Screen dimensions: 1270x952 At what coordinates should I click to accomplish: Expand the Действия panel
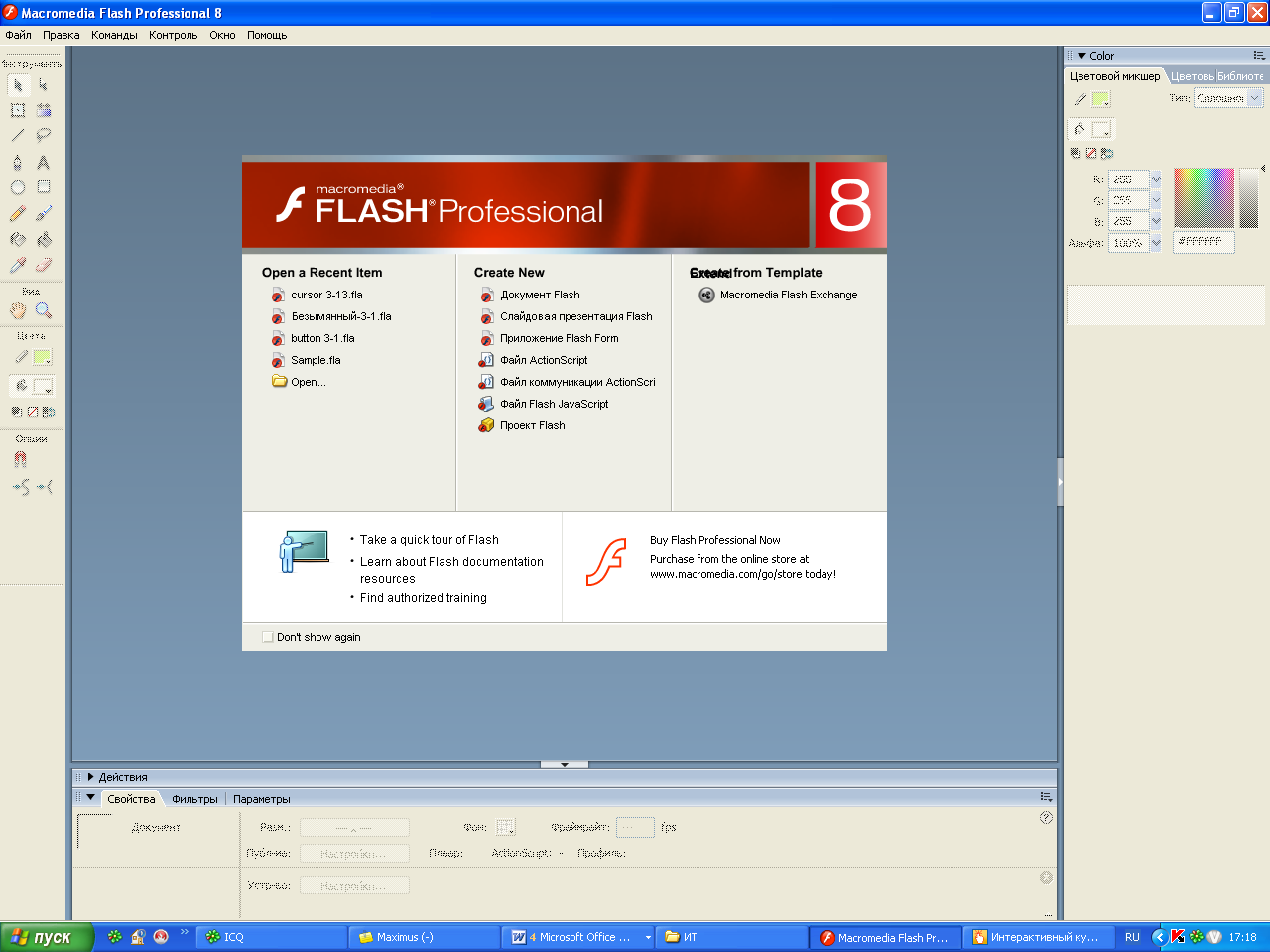click(91, 777)
